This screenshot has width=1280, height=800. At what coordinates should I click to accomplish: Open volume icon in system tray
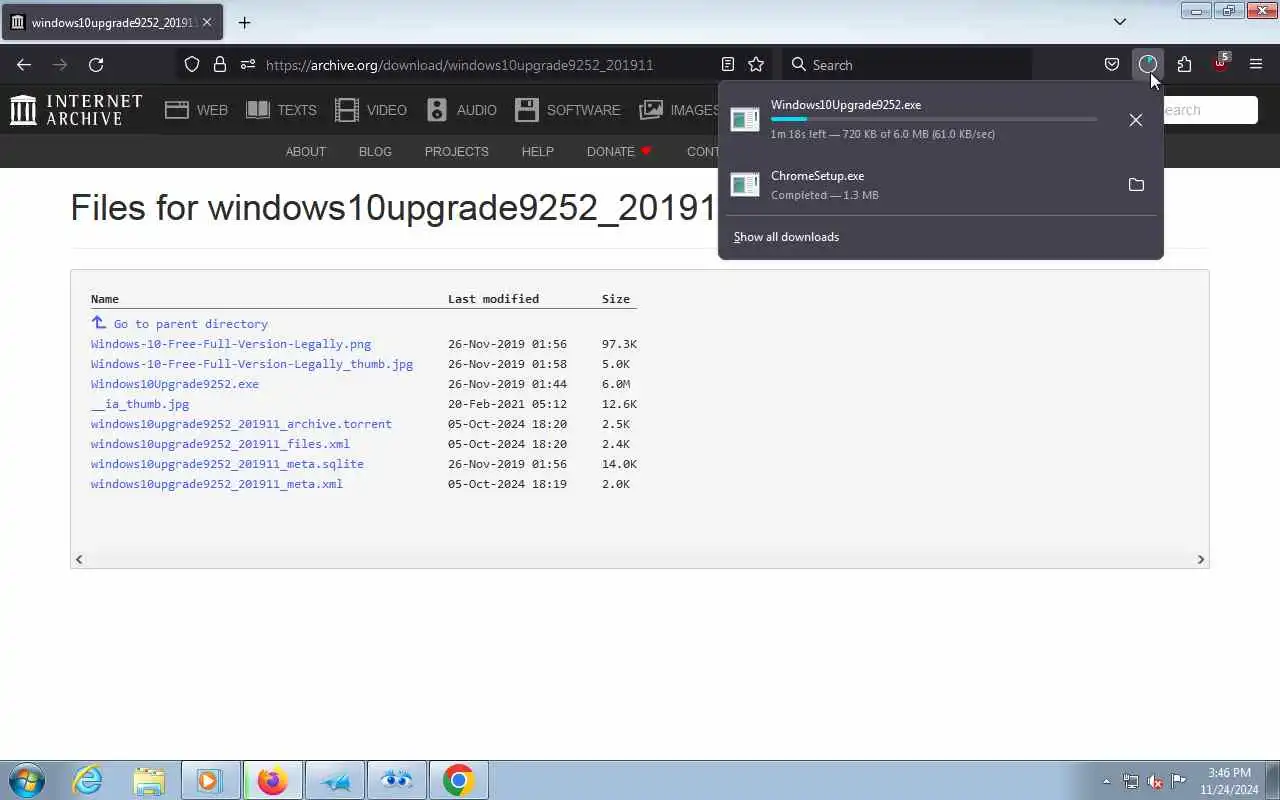pos(1155,781)
